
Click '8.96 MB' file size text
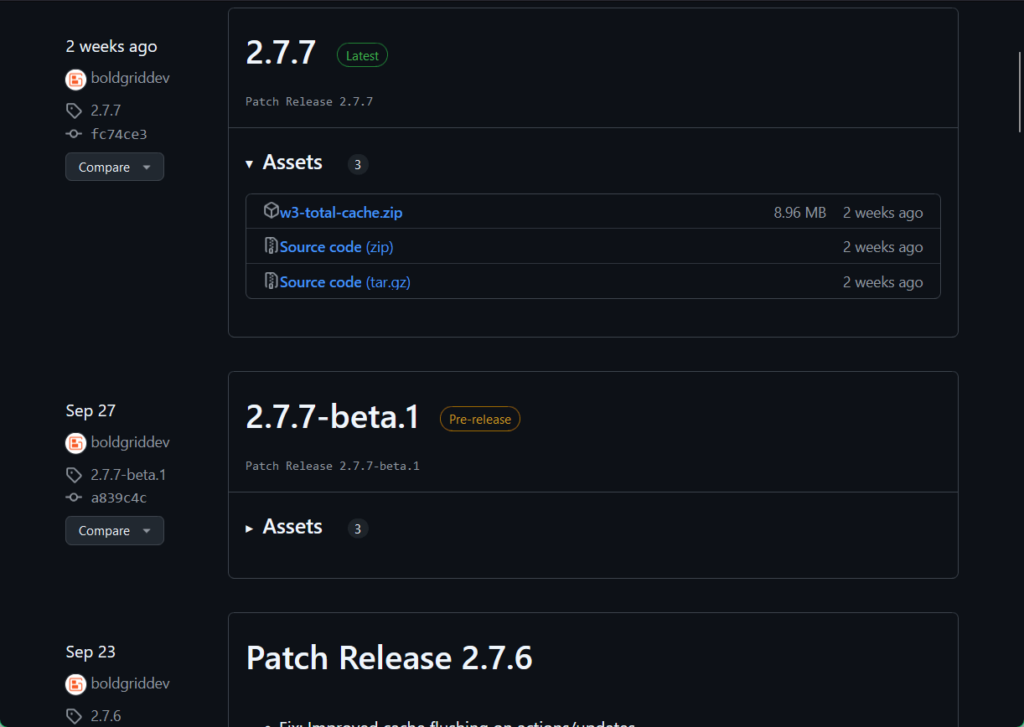tap(800, 213)
